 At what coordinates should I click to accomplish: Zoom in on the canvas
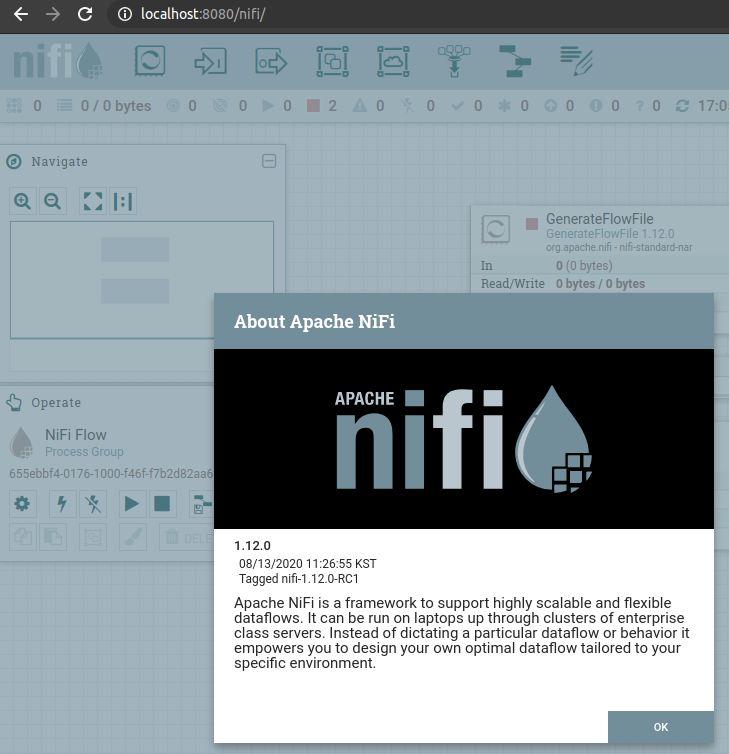tap(23, 201)
